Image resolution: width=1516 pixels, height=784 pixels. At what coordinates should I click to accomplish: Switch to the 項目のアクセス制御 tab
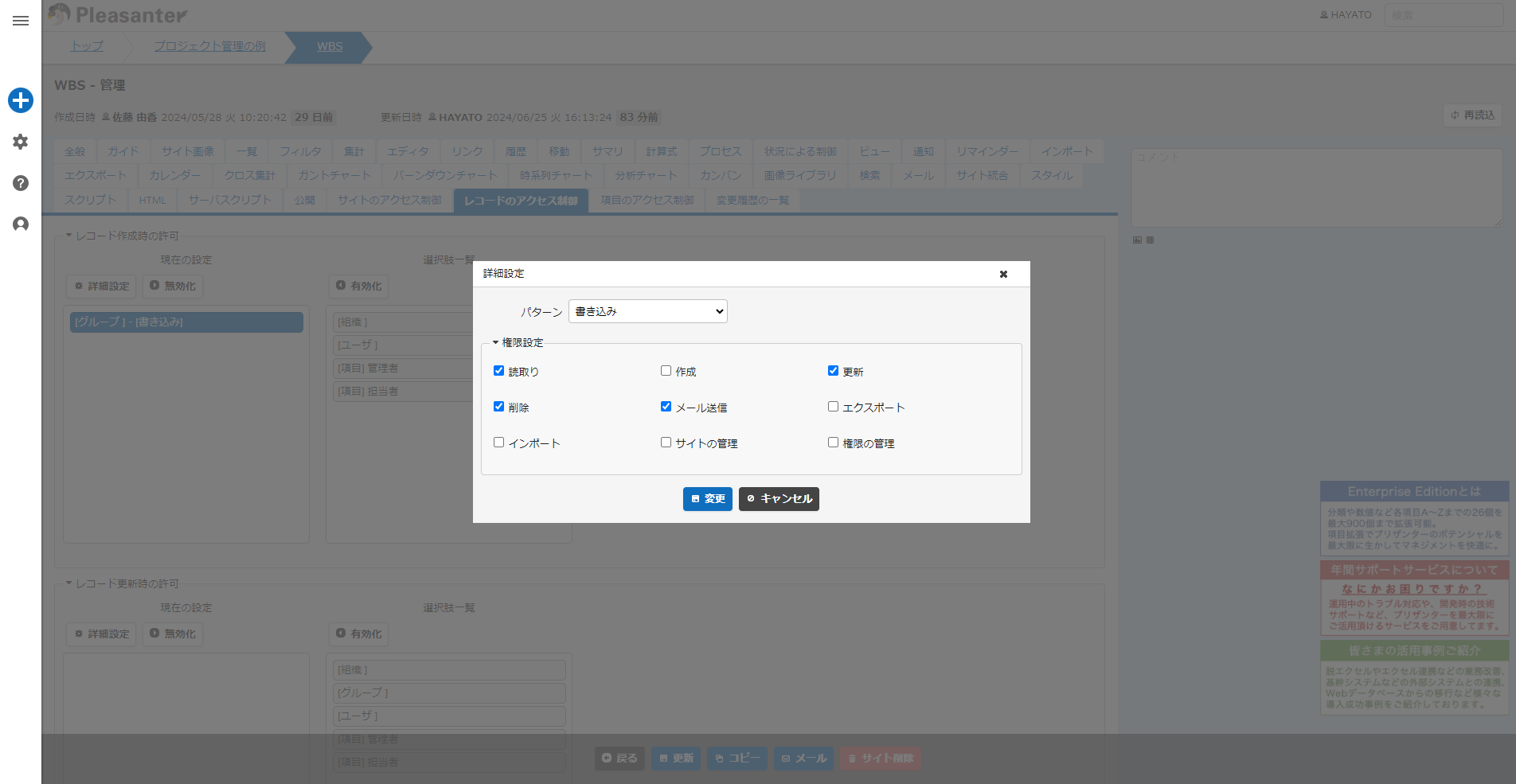tap(647, 200)
